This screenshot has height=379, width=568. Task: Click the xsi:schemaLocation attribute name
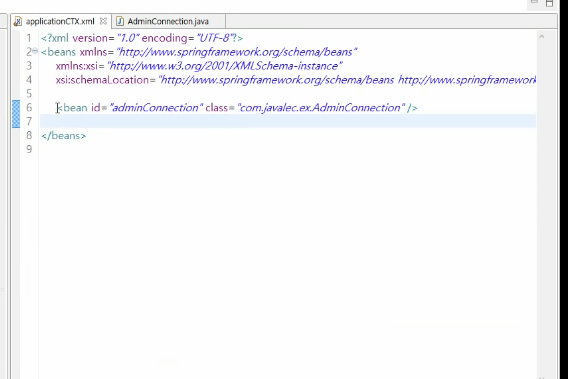pos(102,80)
